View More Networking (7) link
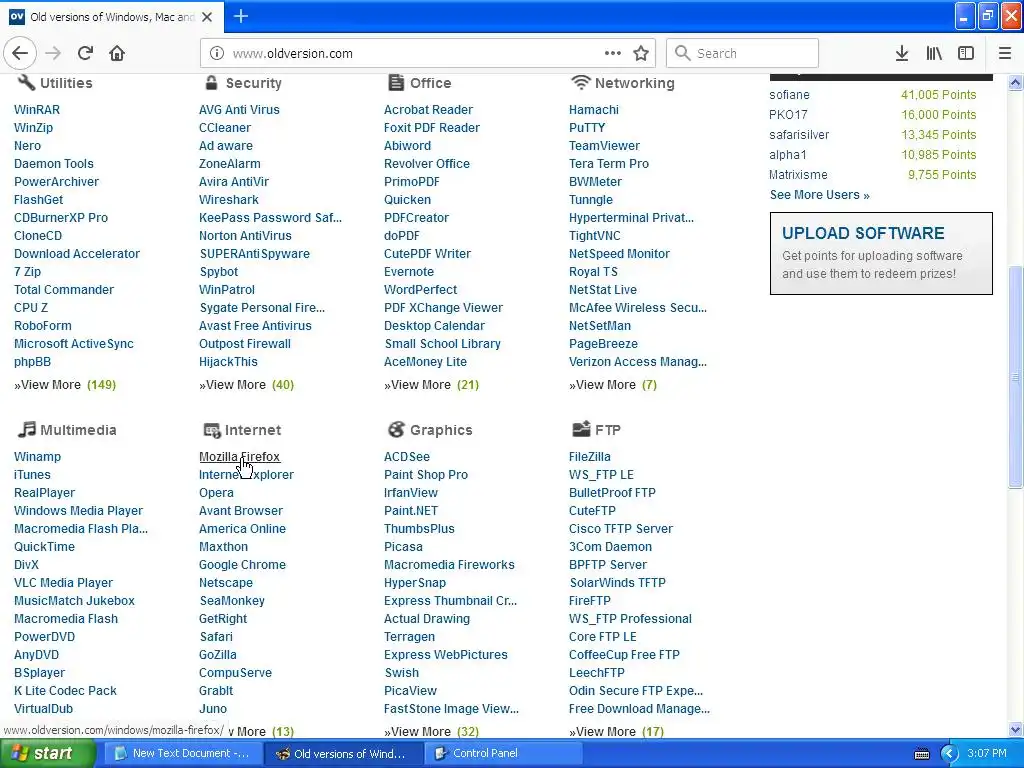This screenshot has height=768, width=1024. tap(613, 385)
